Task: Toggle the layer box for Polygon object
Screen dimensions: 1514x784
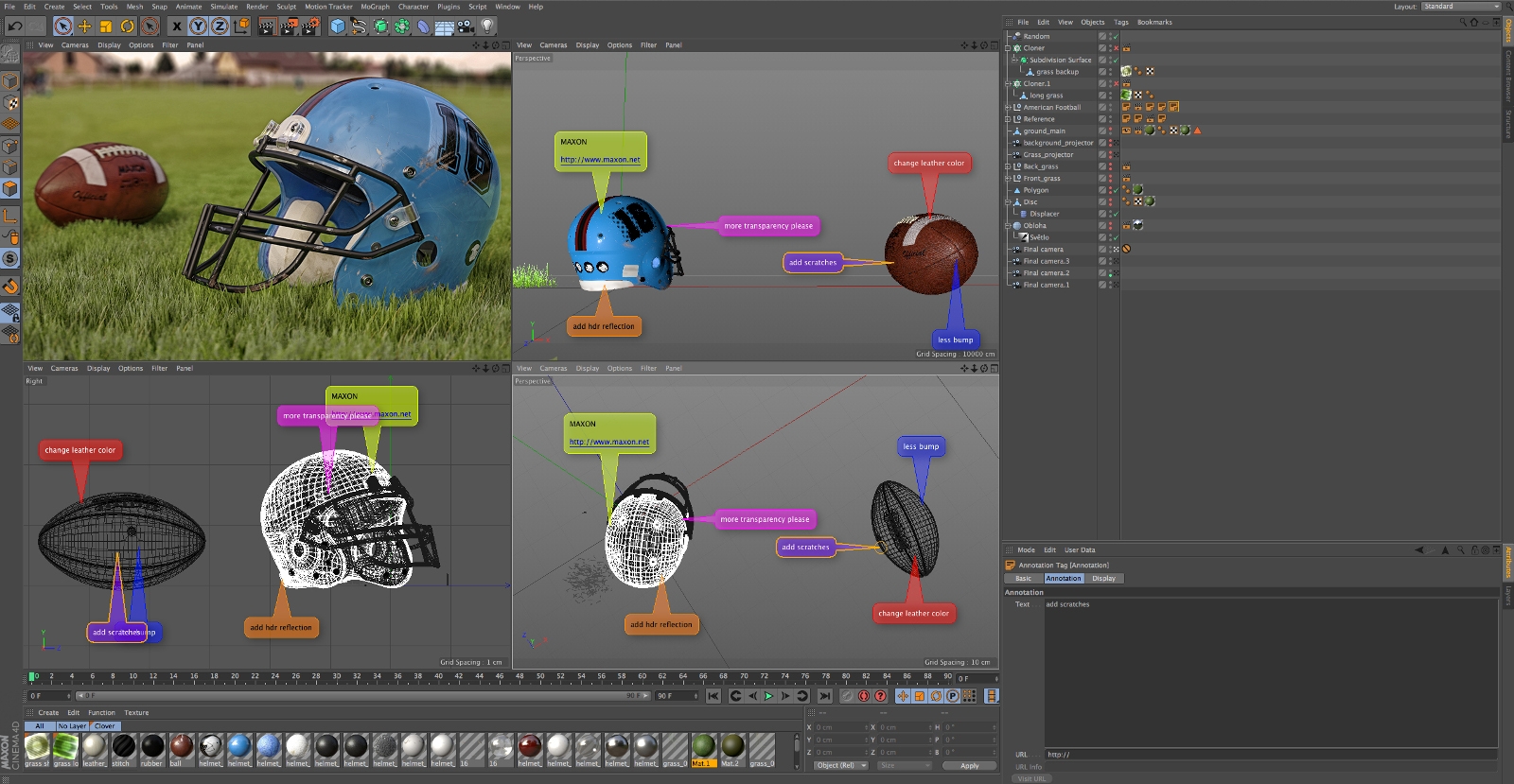Action: (1101, 190)
